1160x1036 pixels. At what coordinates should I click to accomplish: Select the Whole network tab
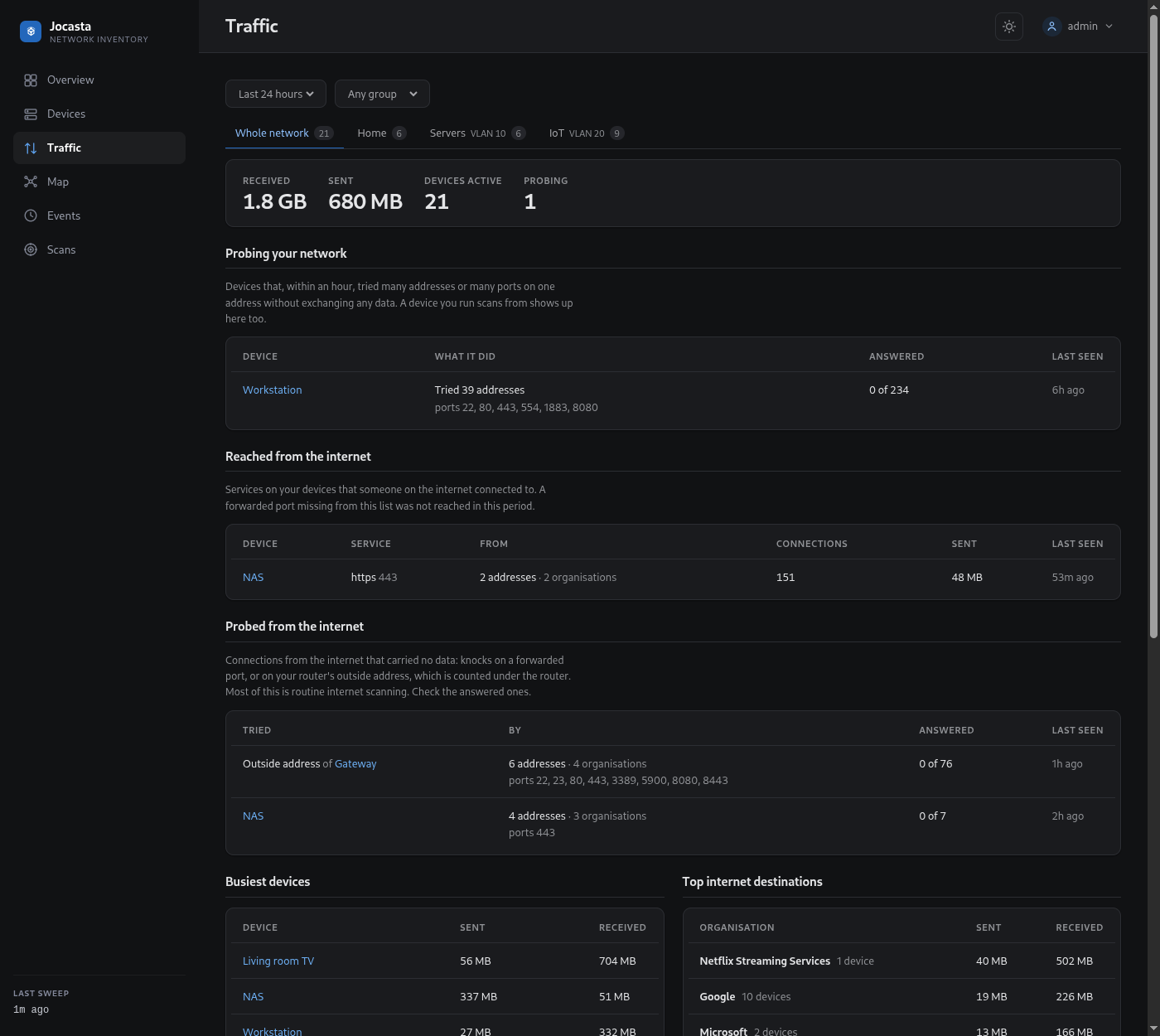[284, 133]
